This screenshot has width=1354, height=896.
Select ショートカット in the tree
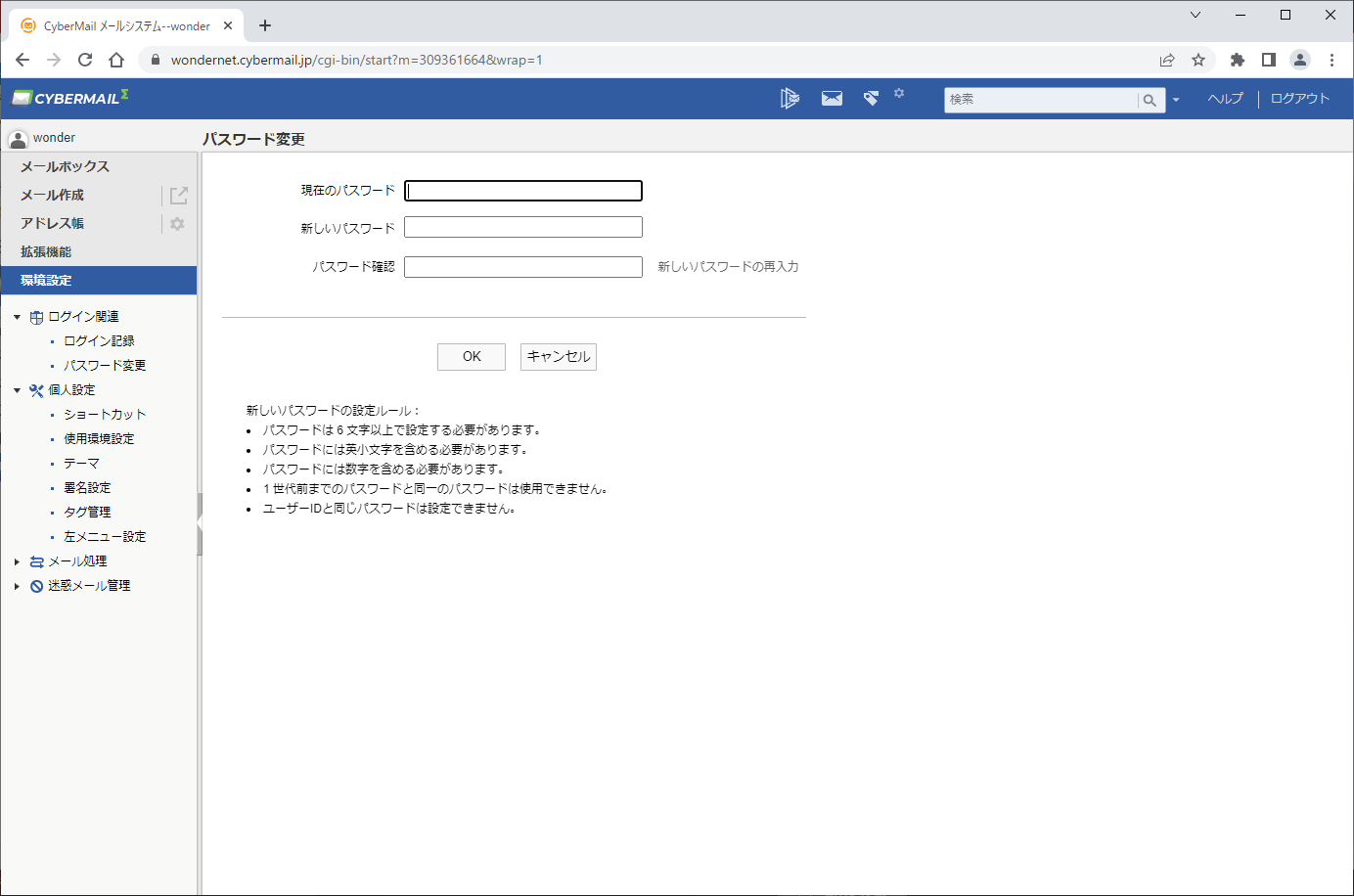[x=105, y=415]
